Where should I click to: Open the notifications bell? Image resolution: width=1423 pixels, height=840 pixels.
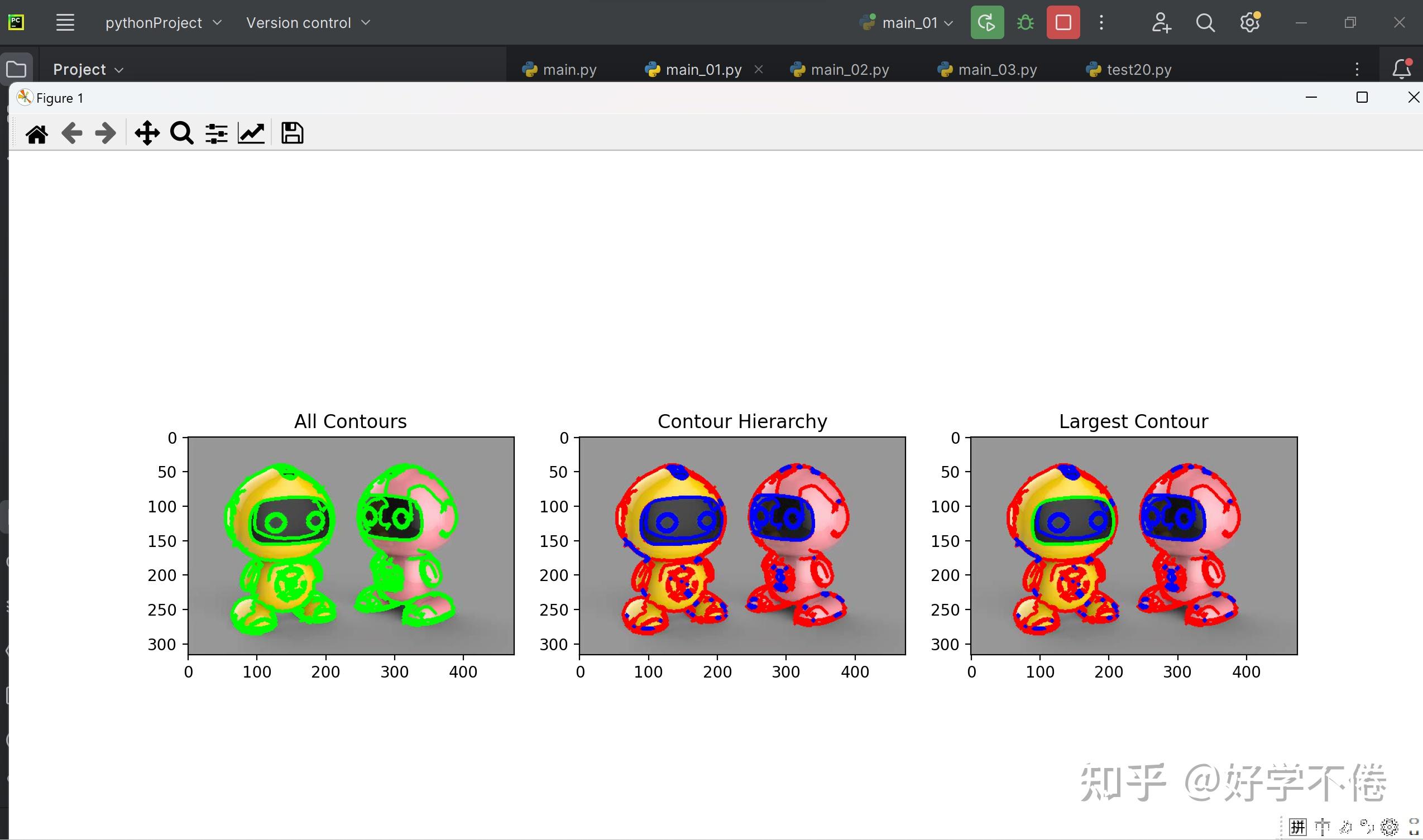point(1402,69)
